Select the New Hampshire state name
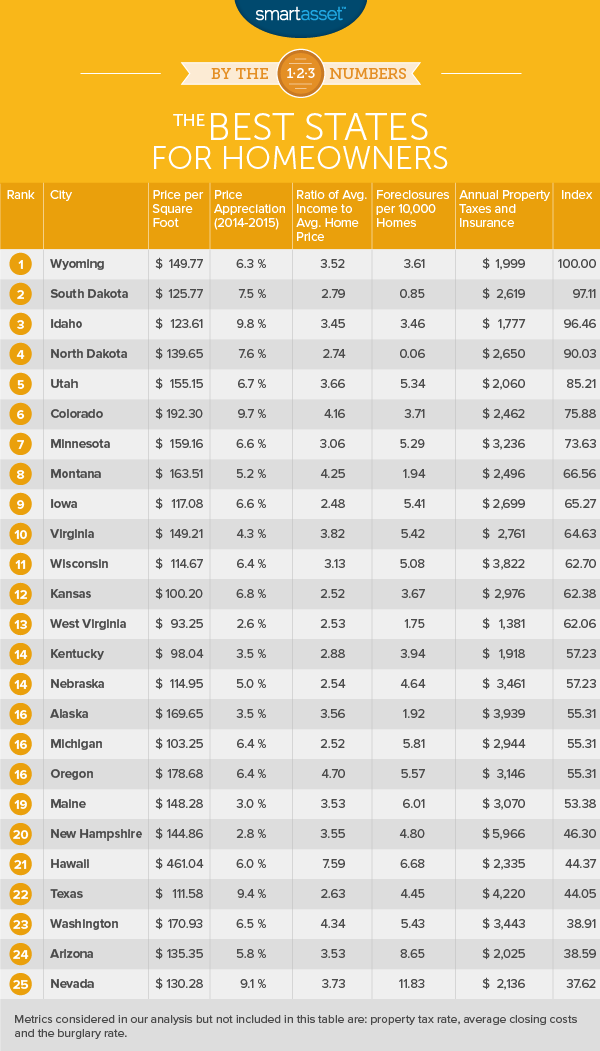 [95, 834]
